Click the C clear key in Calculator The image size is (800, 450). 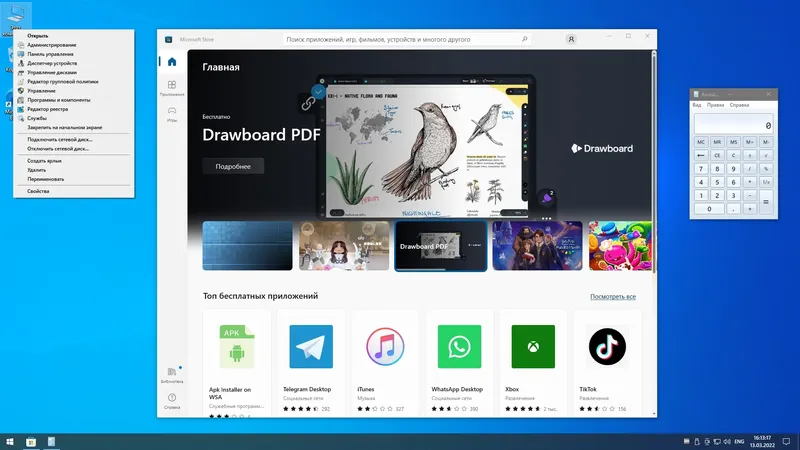733,155
